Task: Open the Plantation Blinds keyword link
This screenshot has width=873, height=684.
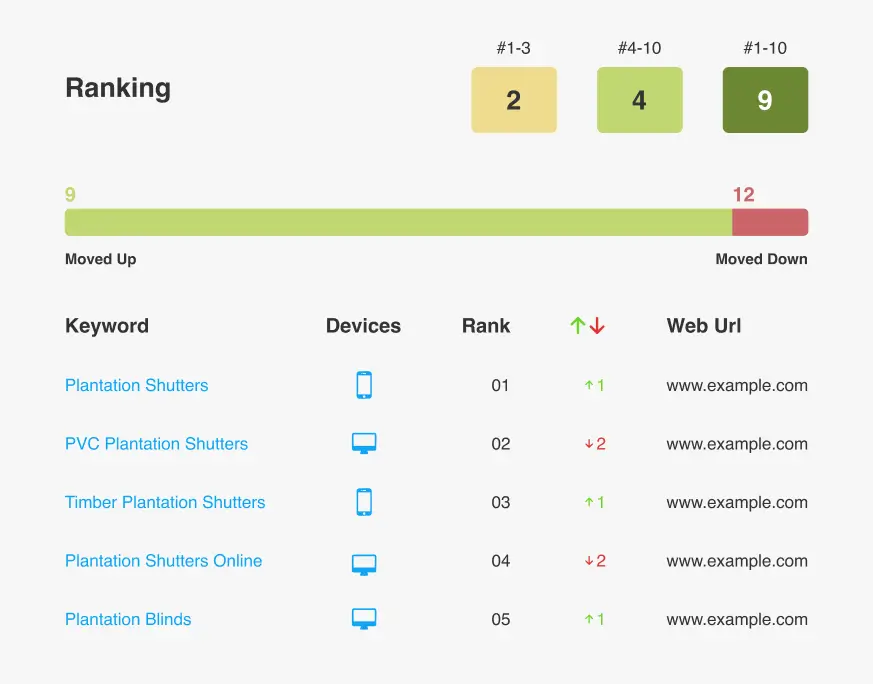Action: click(128, 619)
